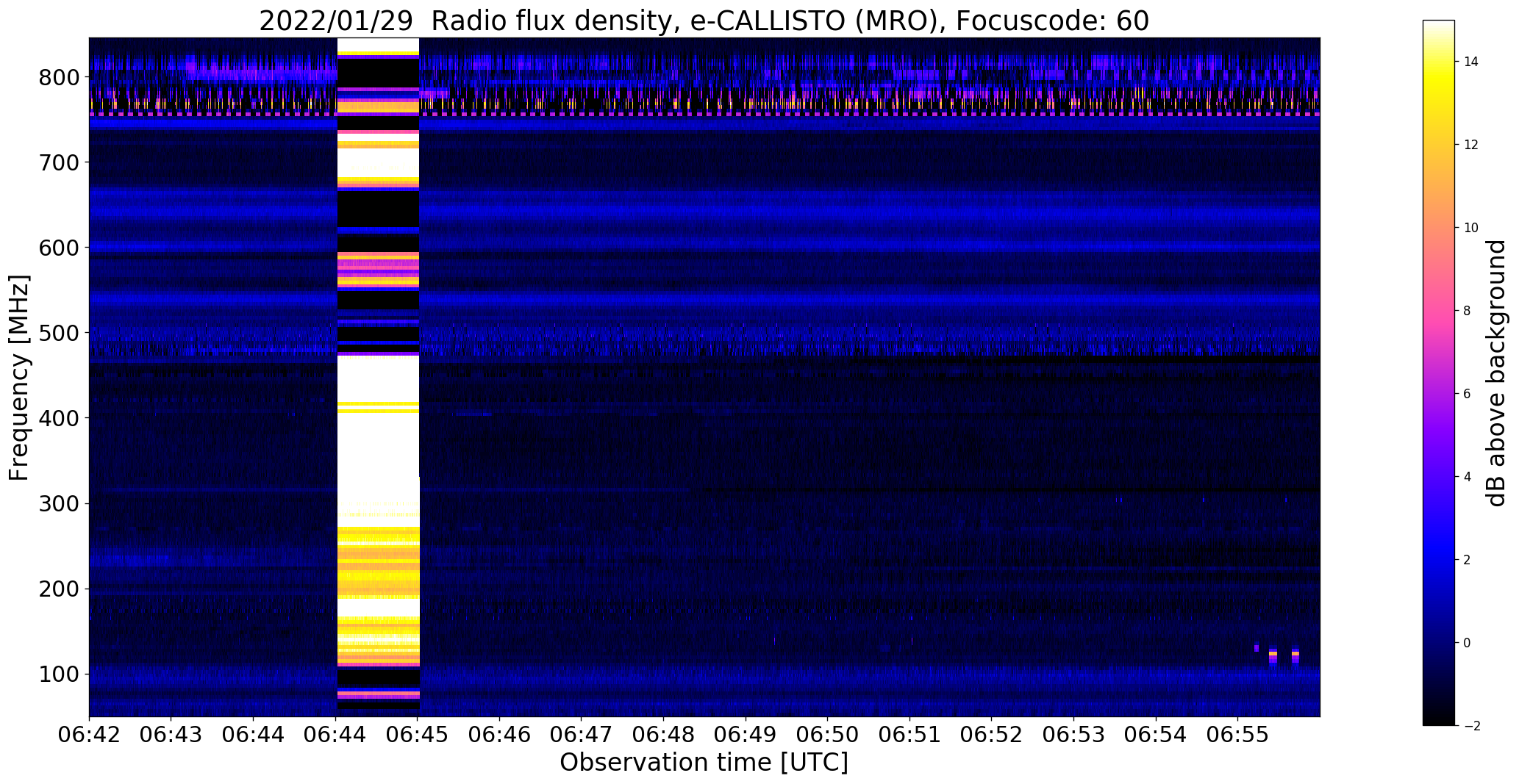This screenshot has height=784, width=1519.
Task: Select the 500 frequency tick label
Action: click(x=60, y=333)
